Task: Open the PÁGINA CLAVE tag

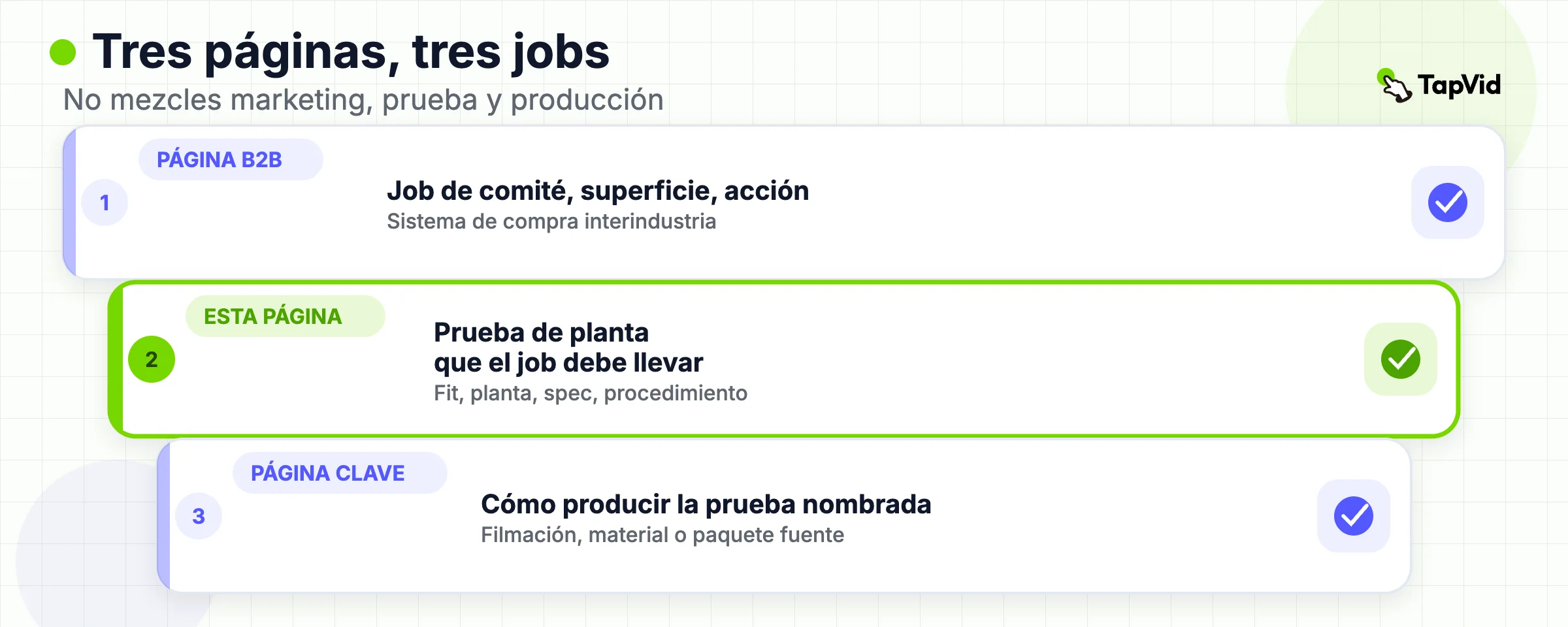Action: click(340, 473)
